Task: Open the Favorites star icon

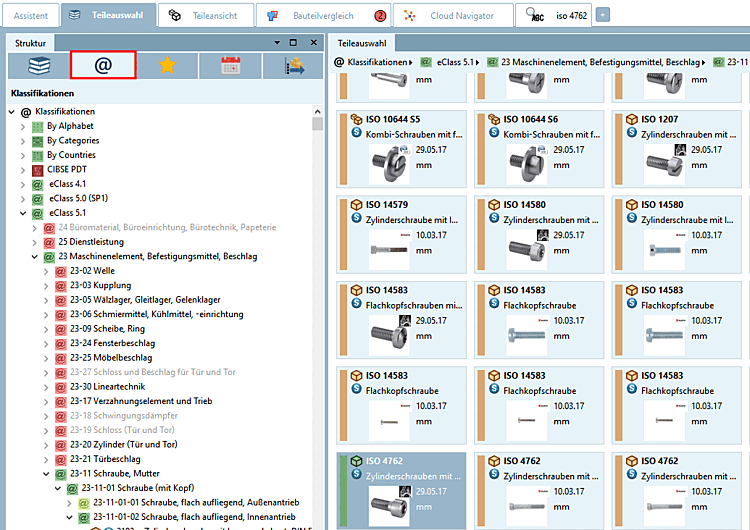Action: 167,65
